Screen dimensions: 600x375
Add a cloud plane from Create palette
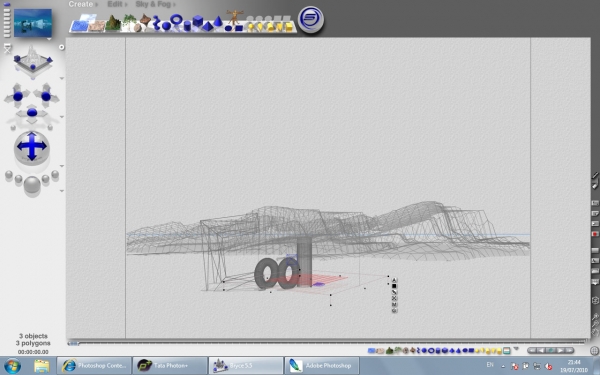(88, 18)
